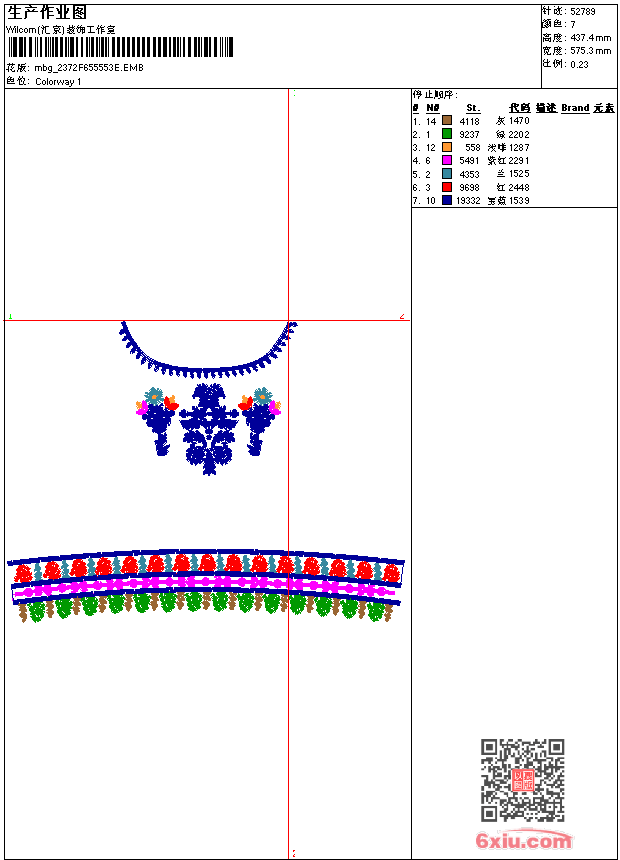
Task: Select the red swatch for thread 2448
Action: pyautogui.click(x=447, y=187)
